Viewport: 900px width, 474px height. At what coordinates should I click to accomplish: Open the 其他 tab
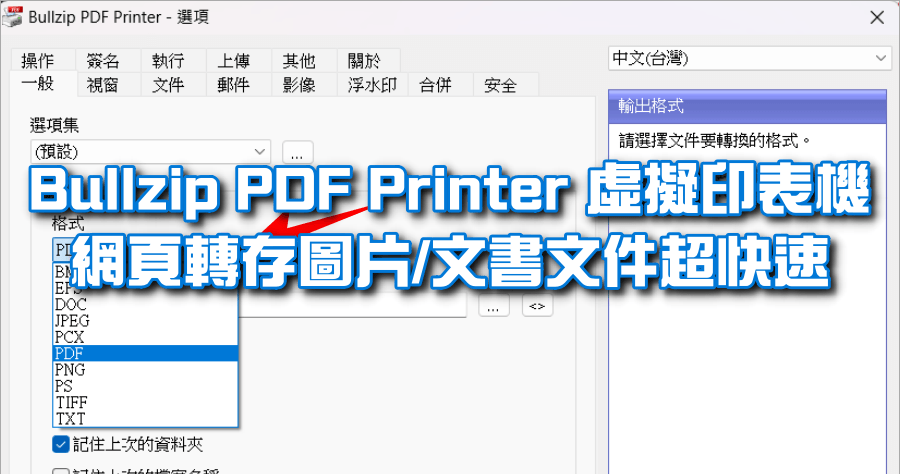304,60
